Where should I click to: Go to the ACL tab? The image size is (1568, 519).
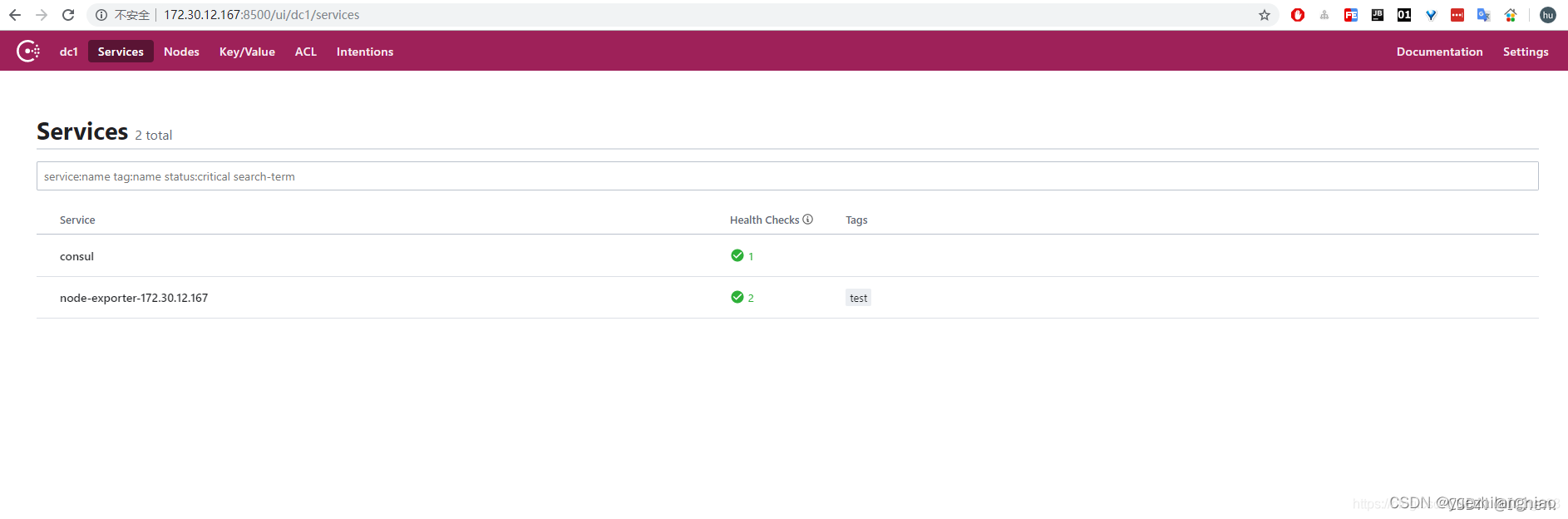[306, 52]
